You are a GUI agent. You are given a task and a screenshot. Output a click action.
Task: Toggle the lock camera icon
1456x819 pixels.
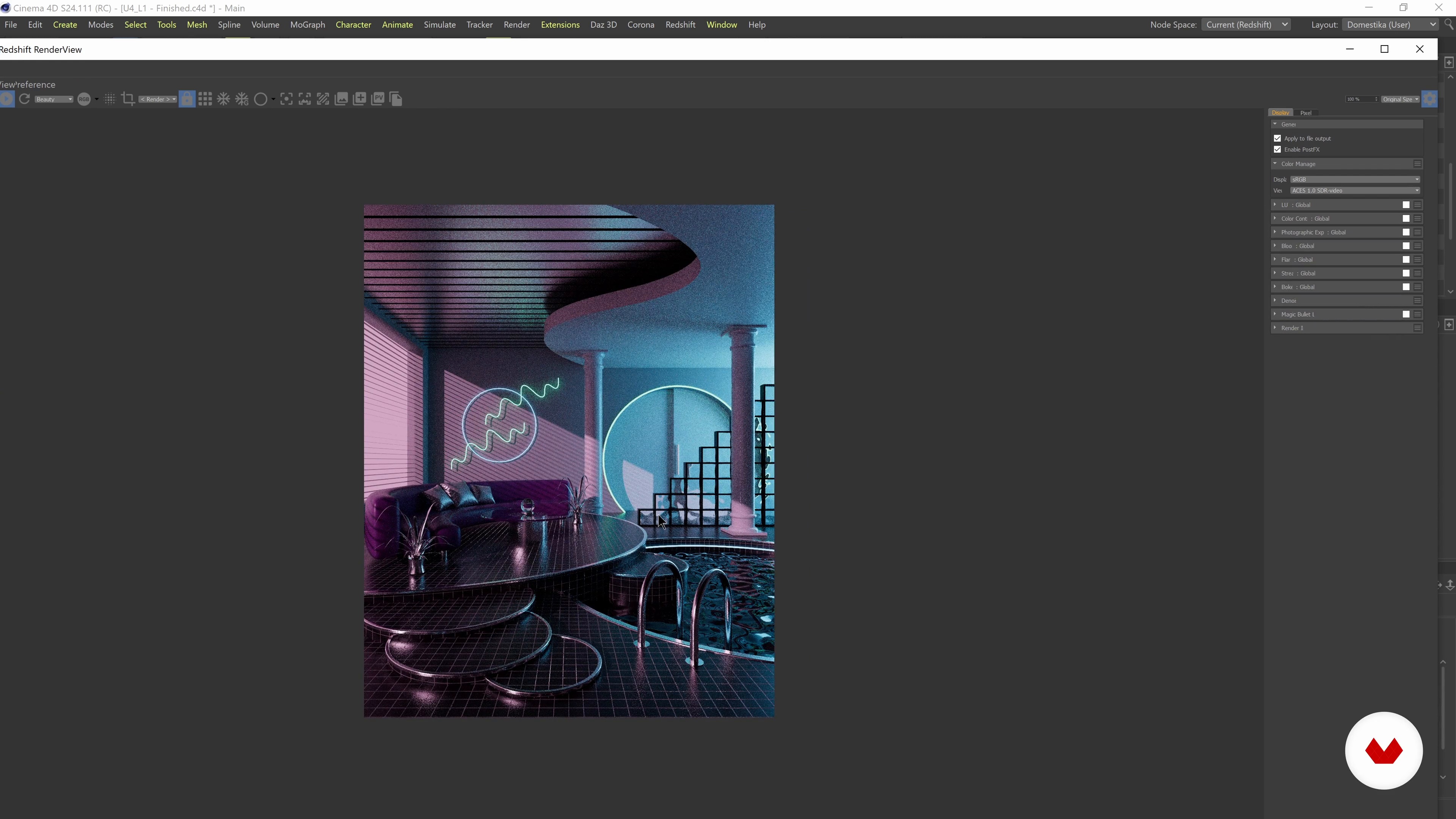click(x=187, y=99)
